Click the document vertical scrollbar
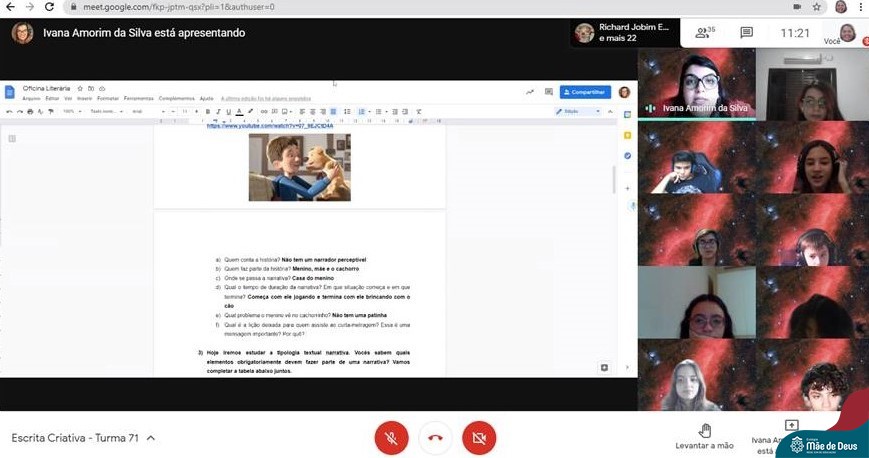 613,180
